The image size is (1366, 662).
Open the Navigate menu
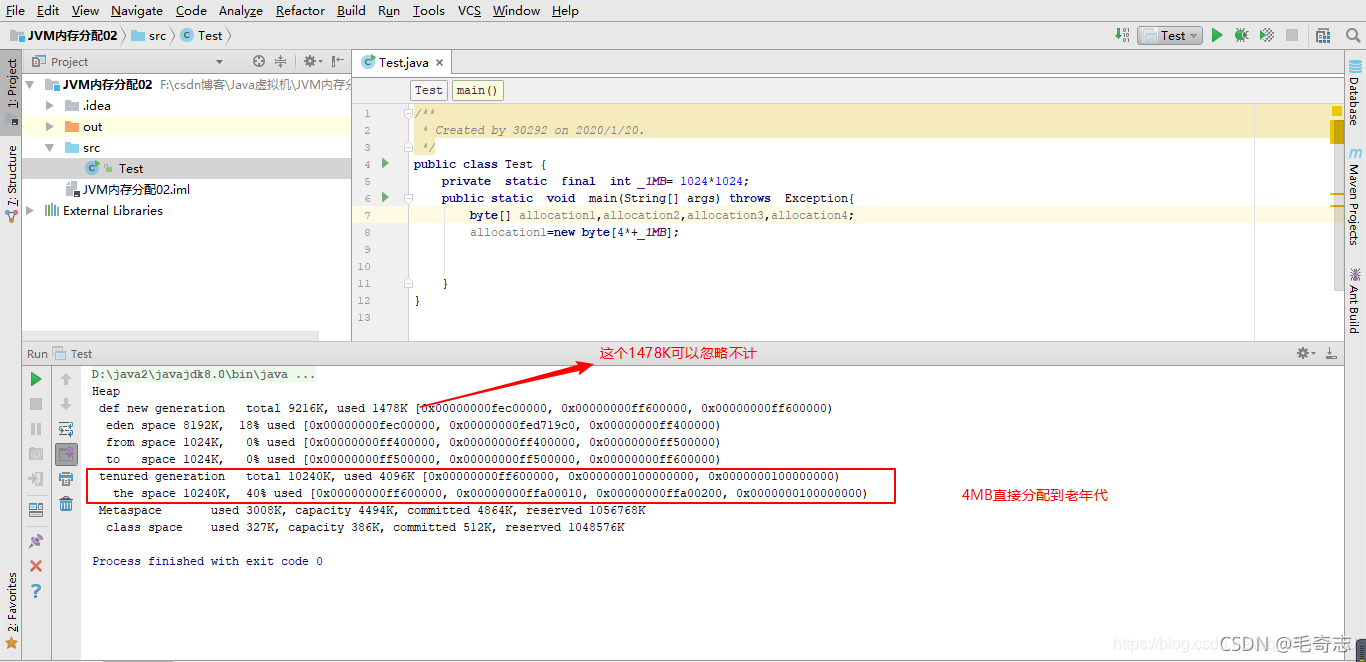(137, 10)
